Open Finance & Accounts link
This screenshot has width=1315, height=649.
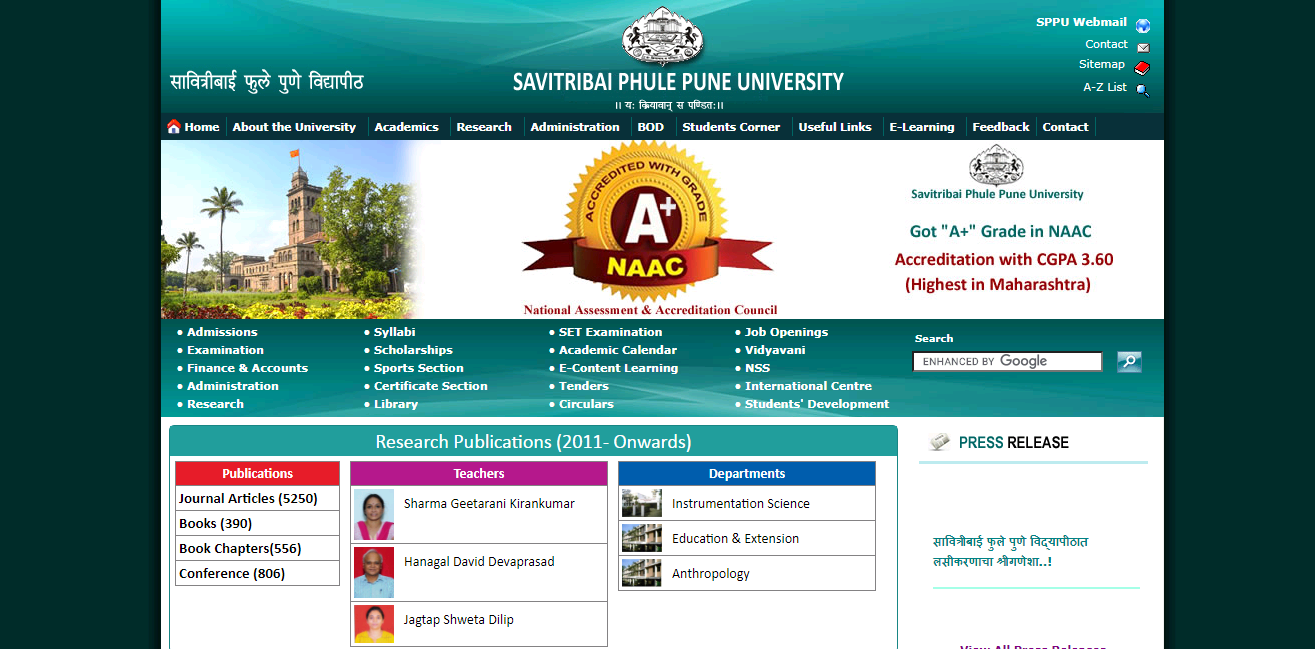click(247, 368)
